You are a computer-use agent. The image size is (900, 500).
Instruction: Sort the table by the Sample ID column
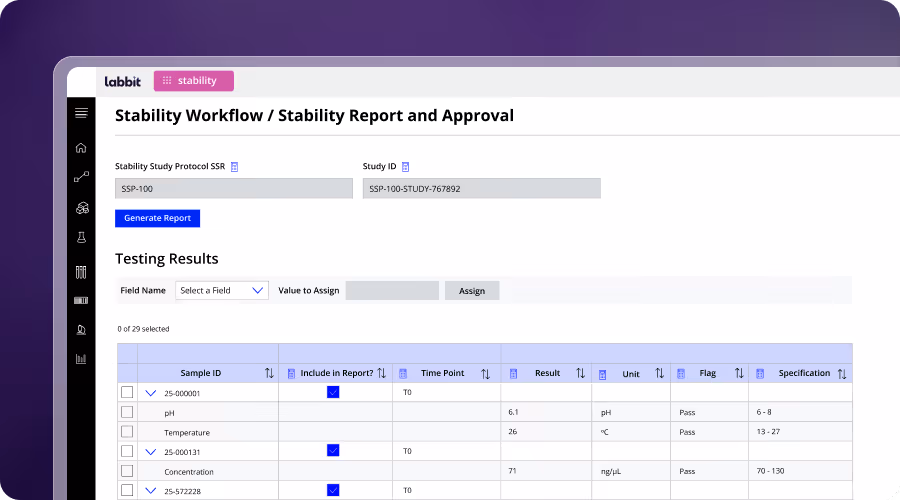coord(269,373)
